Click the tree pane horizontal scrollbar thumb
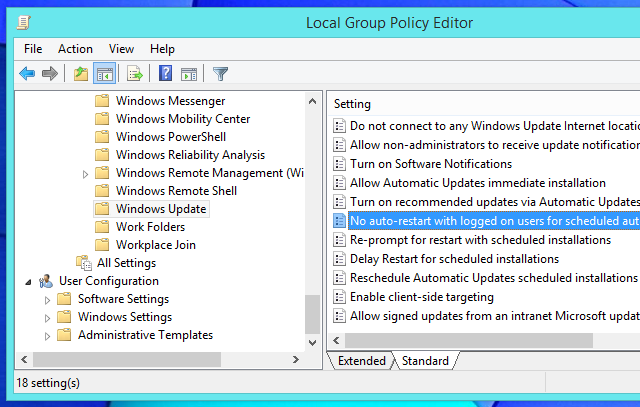640x407 pixels. pos(127,360)
